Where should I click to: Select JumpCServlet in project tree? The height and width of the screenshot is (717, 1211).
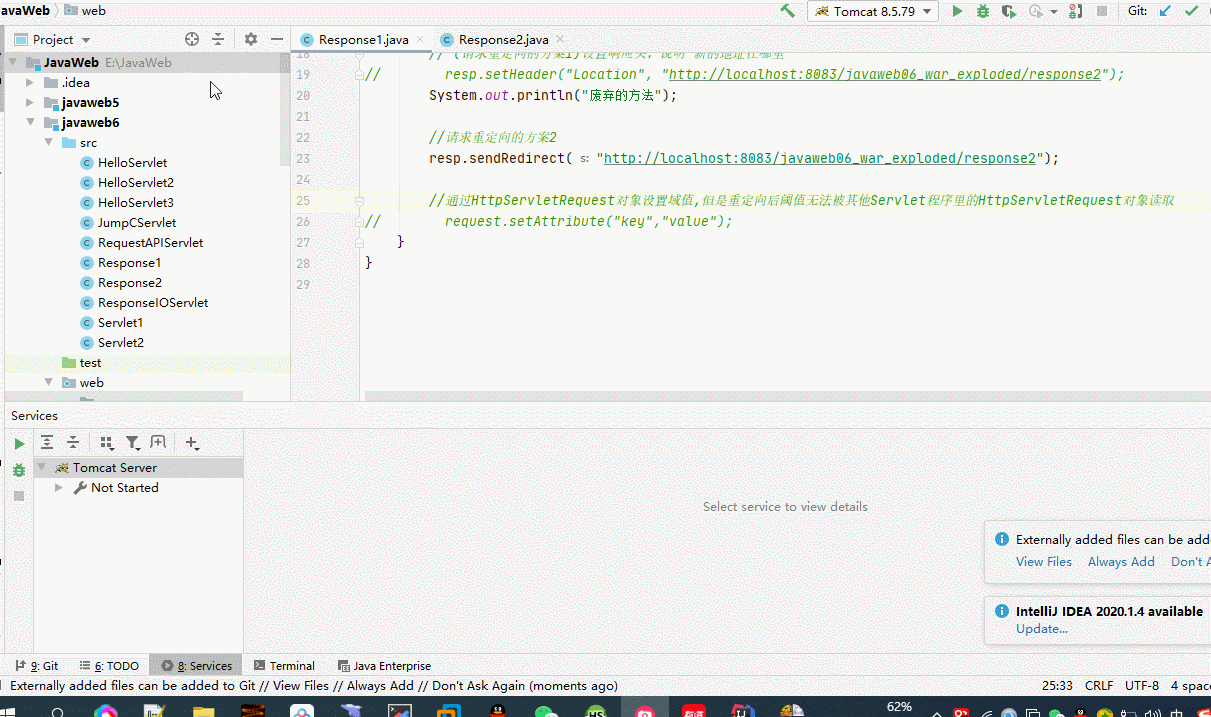137,222
